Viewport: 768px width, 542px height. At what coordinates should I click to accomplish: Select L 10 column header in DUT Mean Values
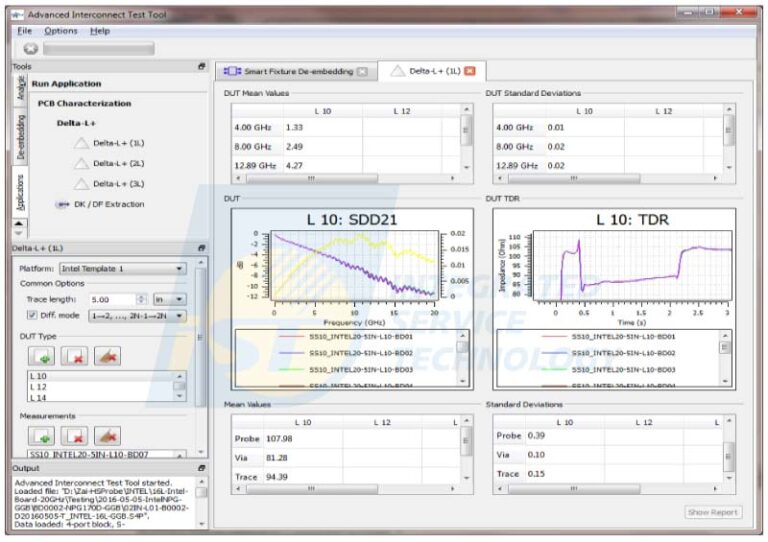point(323,112)
